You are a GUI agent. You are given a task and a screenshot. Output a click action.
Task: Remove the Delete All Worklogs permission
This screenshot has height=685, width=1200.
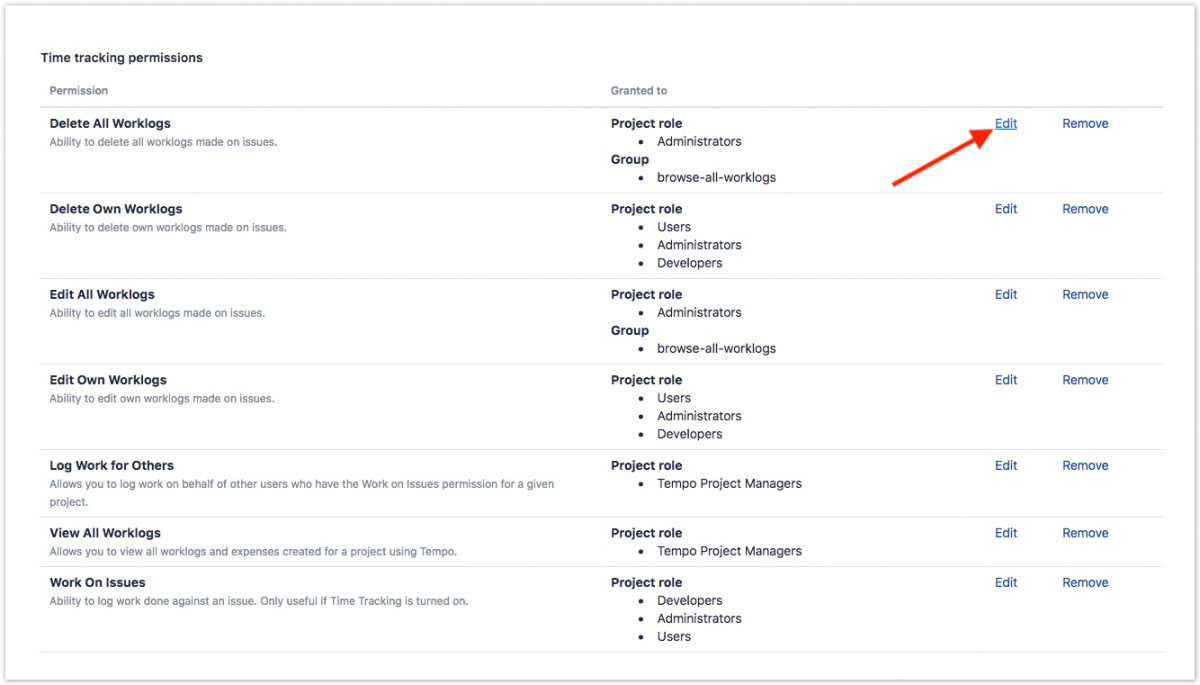pyautogui.click(x=1085, y=124)
